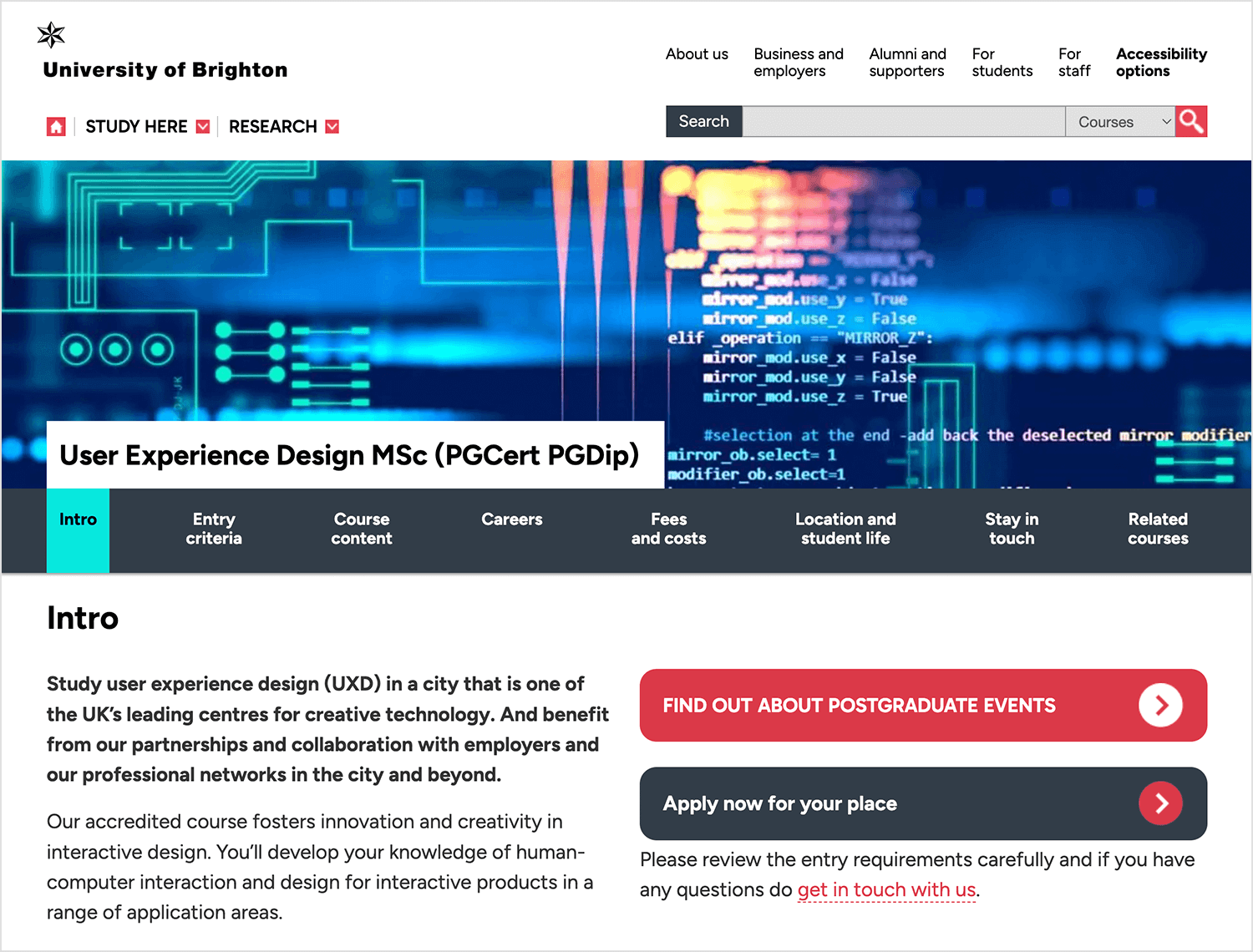This screenshot has height=952, width=1253.
Task: Click the red magnifier search button
Action: tap(1191, 121)
